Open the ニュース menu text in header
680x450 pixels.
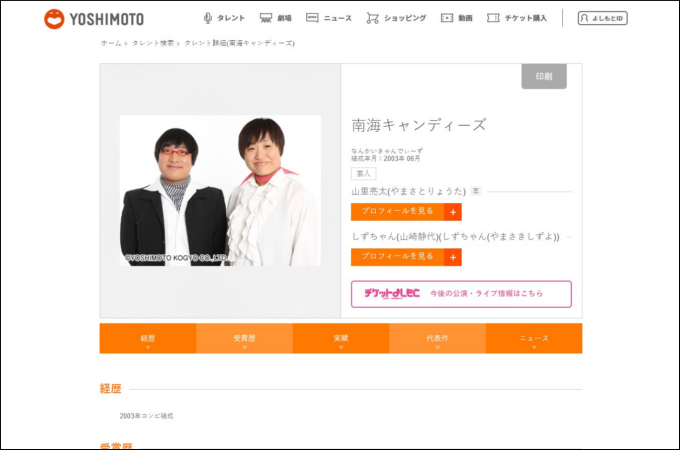pyautogui.click(x=337, y=18)
